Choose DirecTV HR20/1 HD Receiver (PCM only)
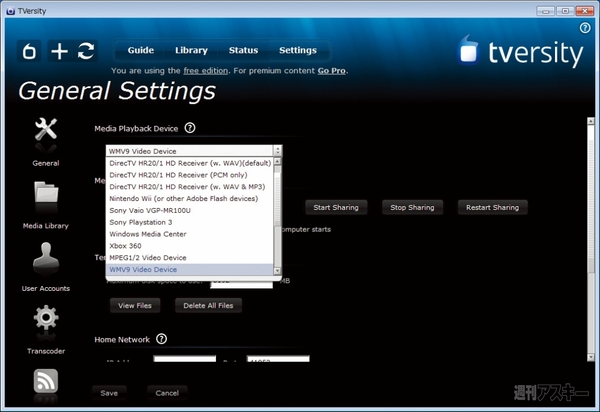 [190, 175]
